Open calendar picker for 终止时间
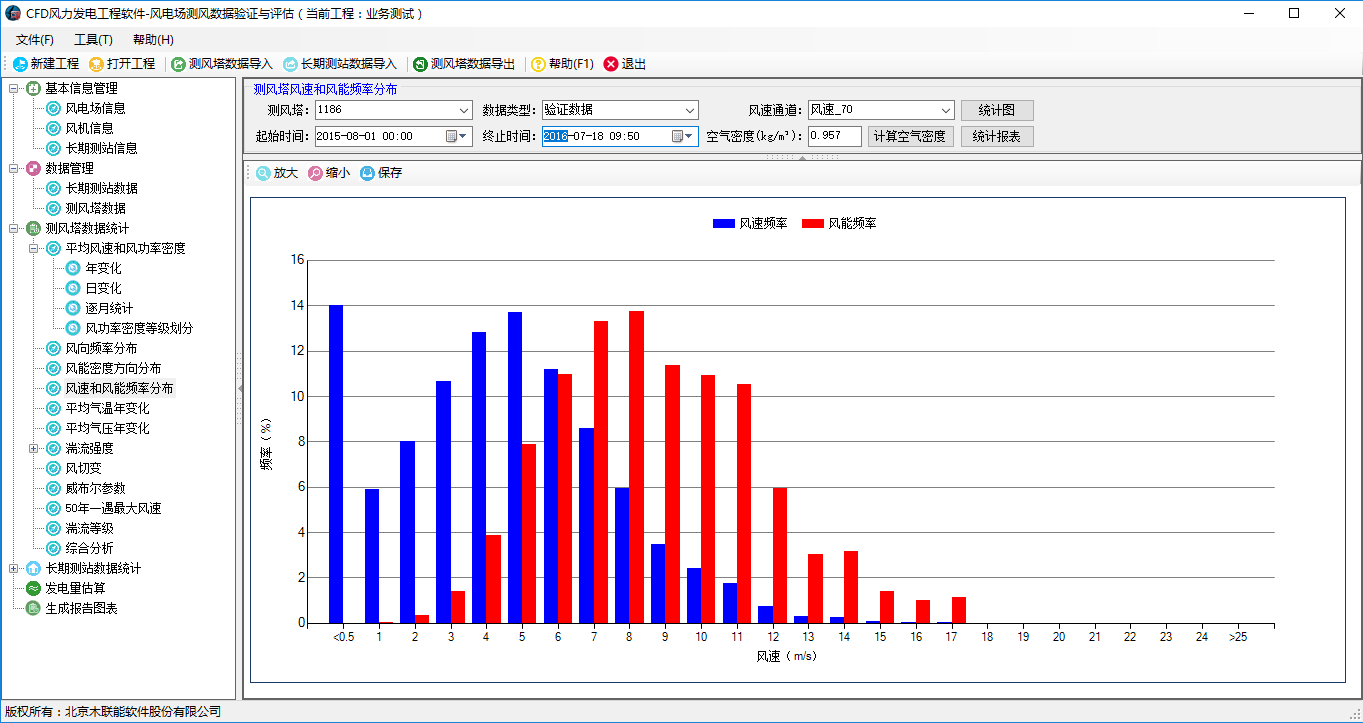1363x723 pixels. coord(682,136)
